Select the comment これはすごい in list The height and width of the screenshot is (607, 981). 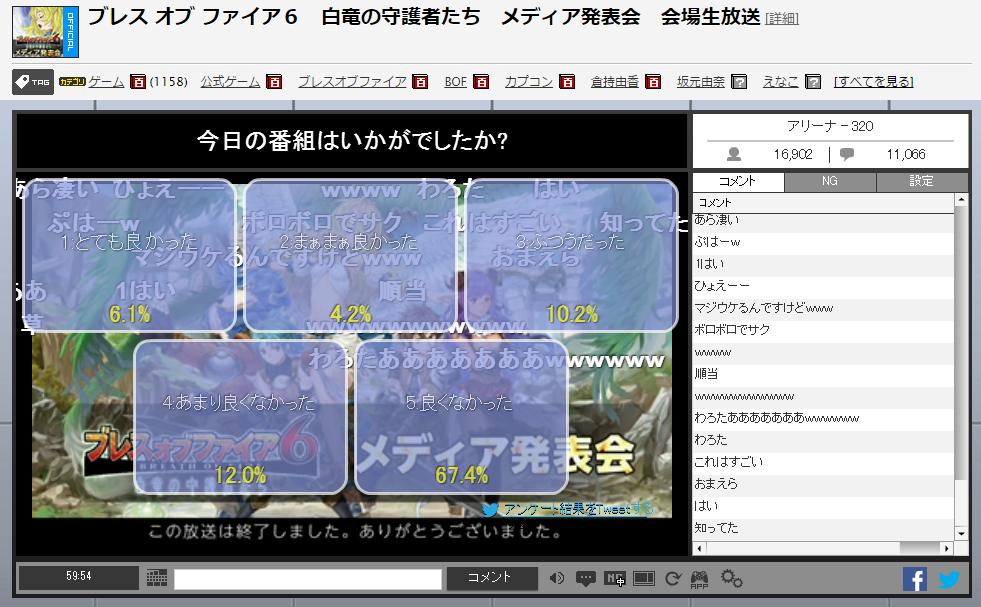point(823,462)
